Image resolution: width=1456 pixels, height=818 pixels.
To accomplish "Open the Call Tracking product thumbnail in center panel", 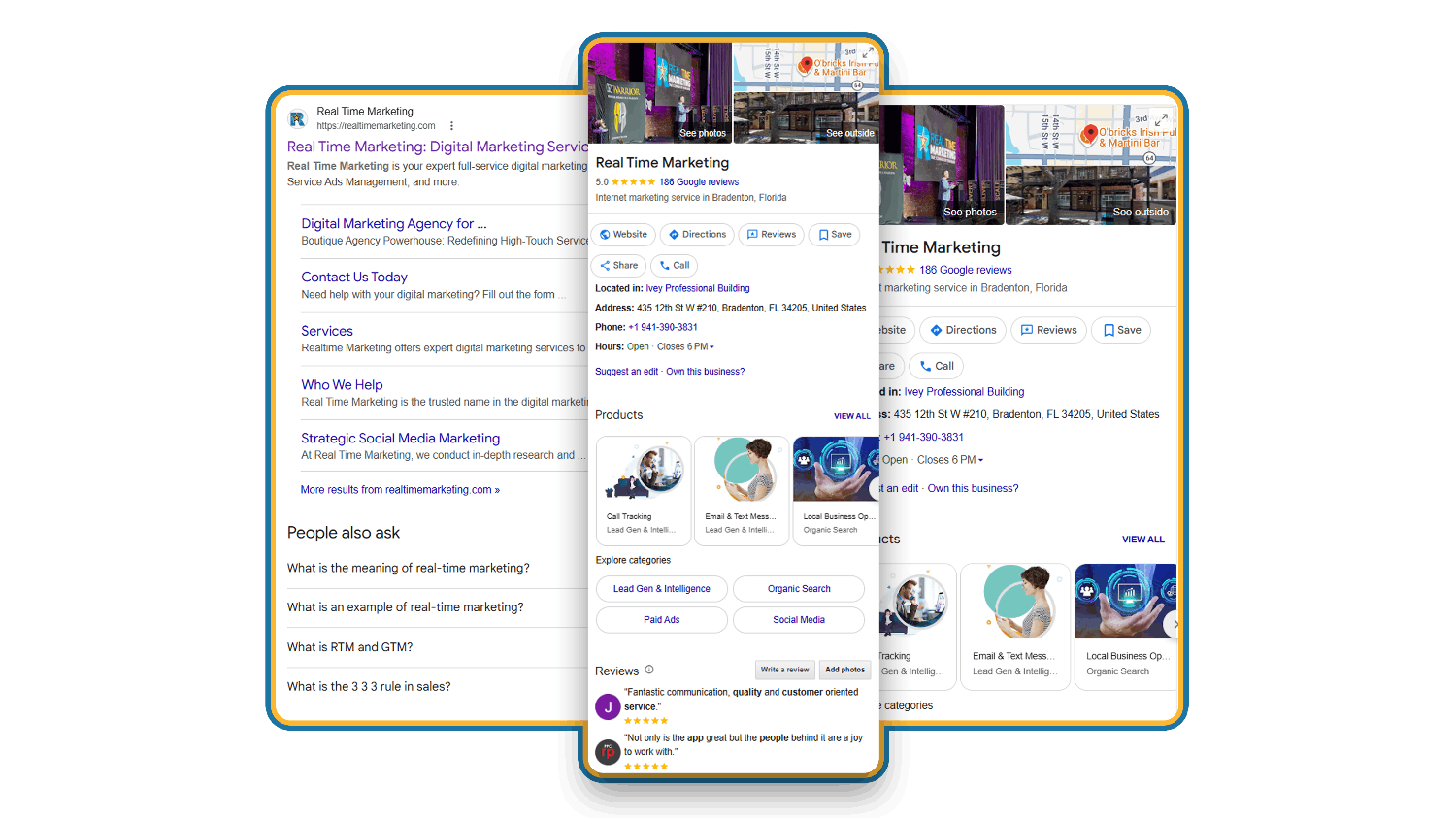I will (644, 490).
